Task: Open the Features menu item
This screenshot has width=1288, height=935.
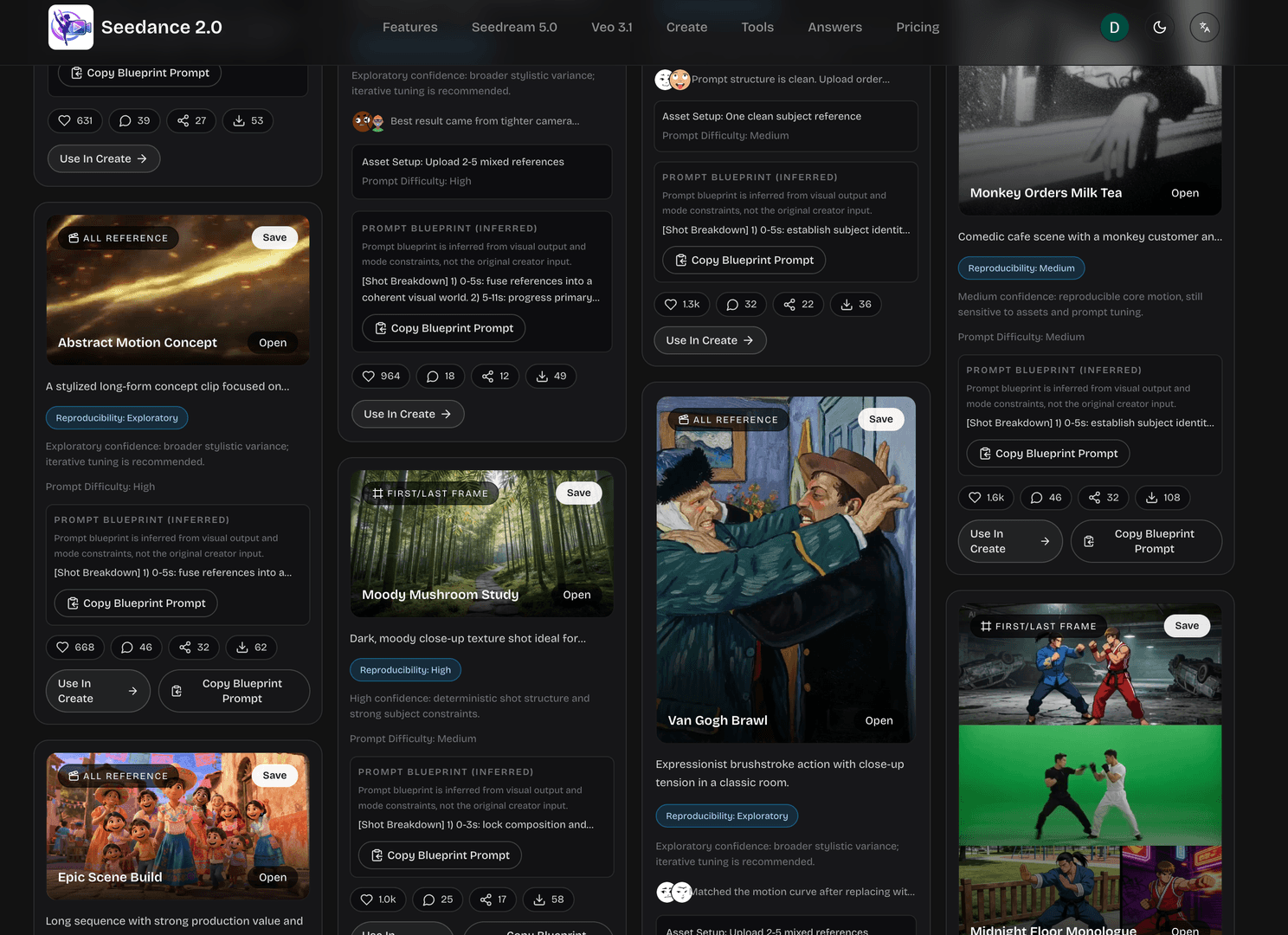Action: (410, 27)
